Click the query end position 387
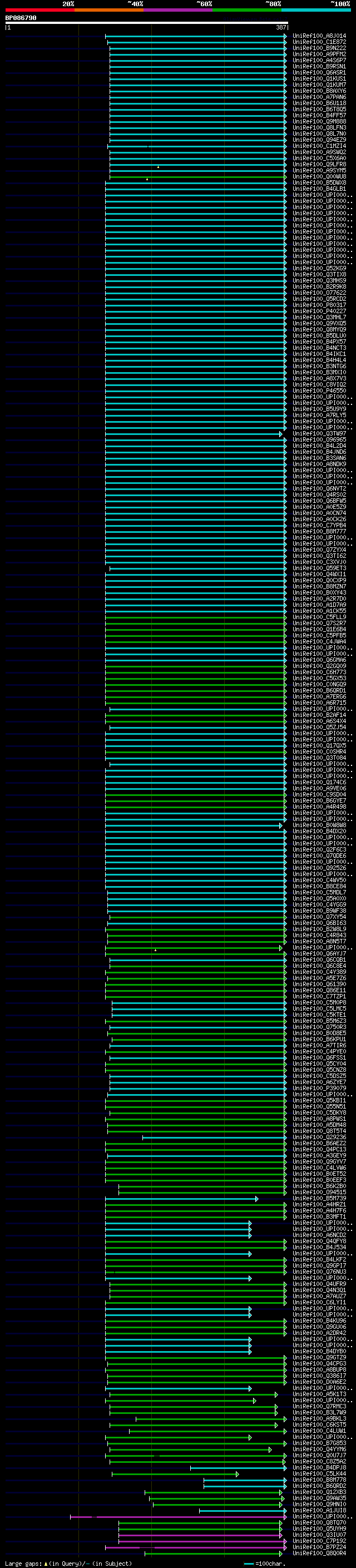This screenshot has height=1568, width=356. [x=281, y=27]
